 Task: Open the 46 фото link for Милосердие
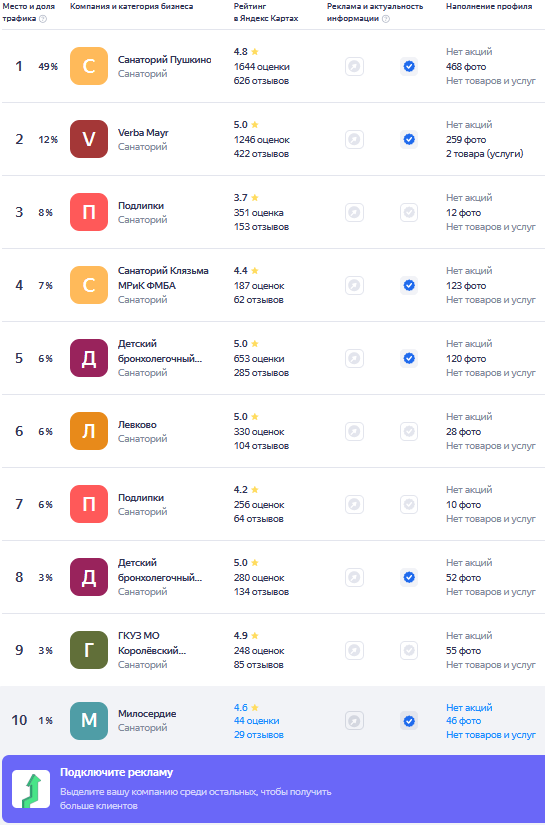point(463,721)
